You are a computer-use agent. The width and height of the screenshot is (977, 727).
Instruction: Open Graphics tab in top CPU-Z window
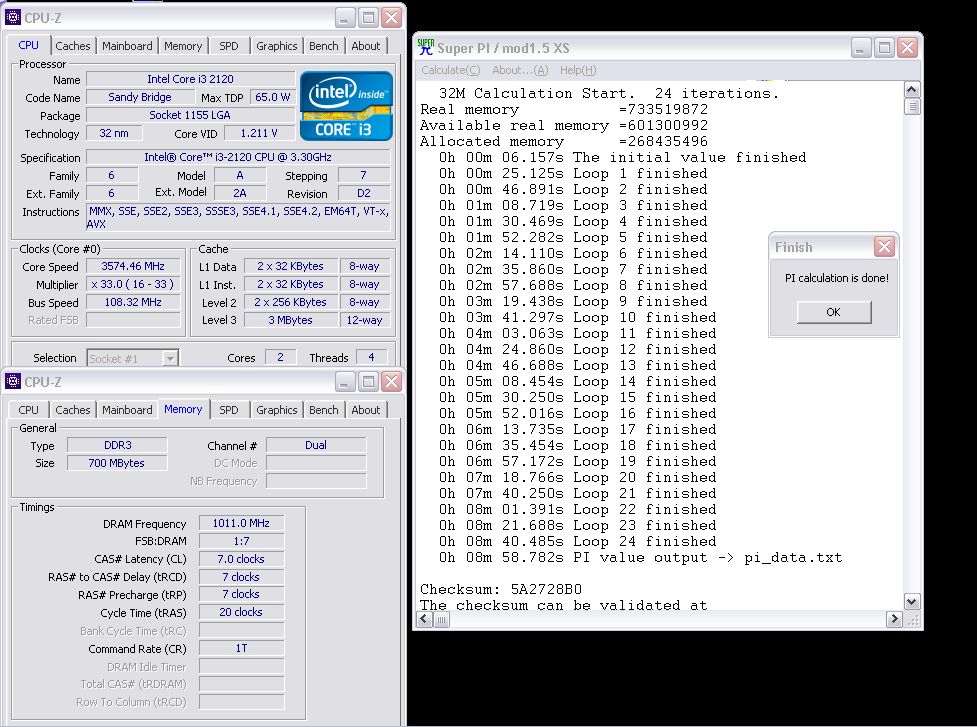pos(277,45)
